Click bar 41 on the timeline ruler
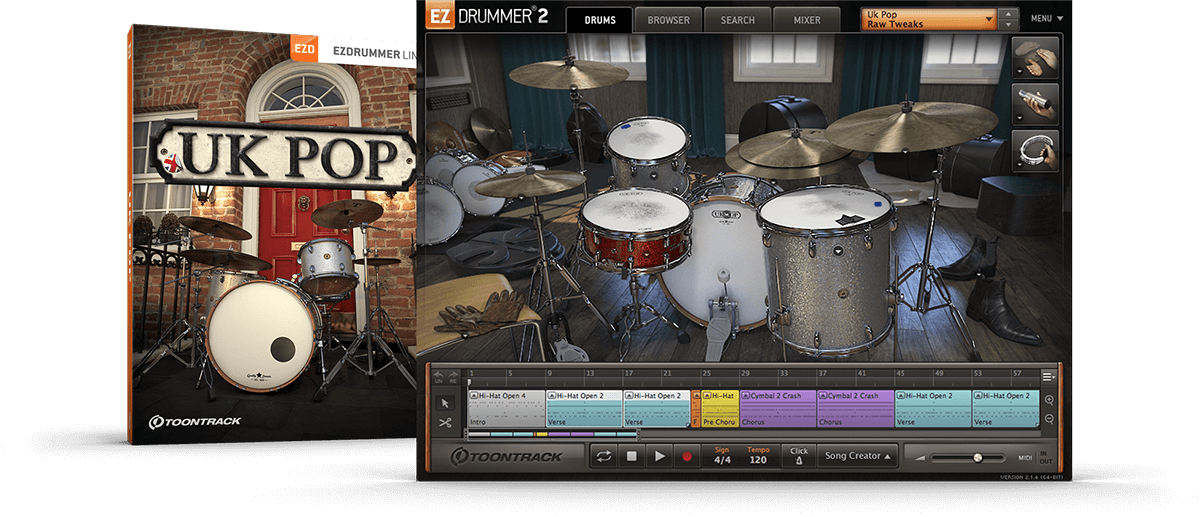 pos(863,373)
